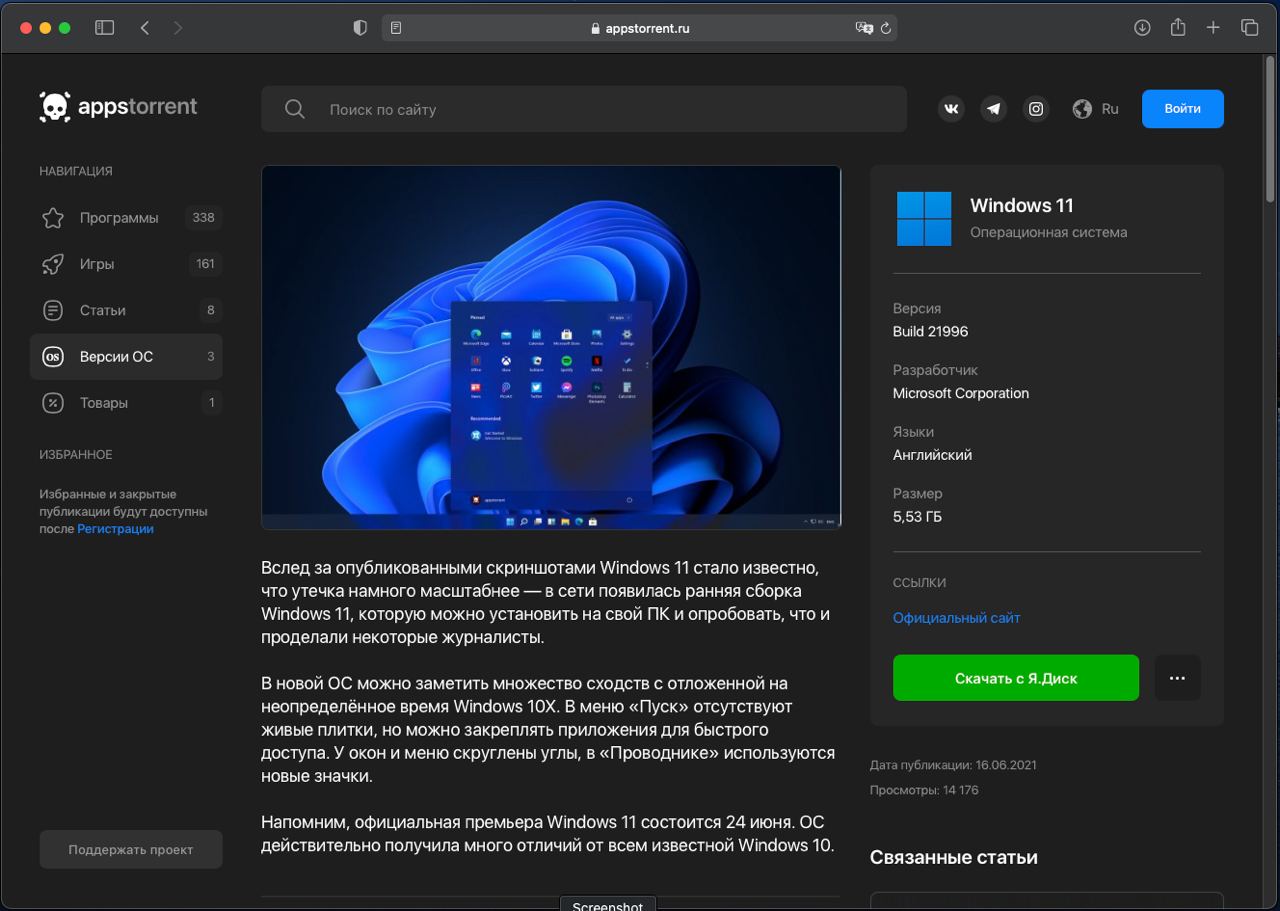1280x911 pixels.
Task: Click the Статьи document icon
Action: pos(53,310)
